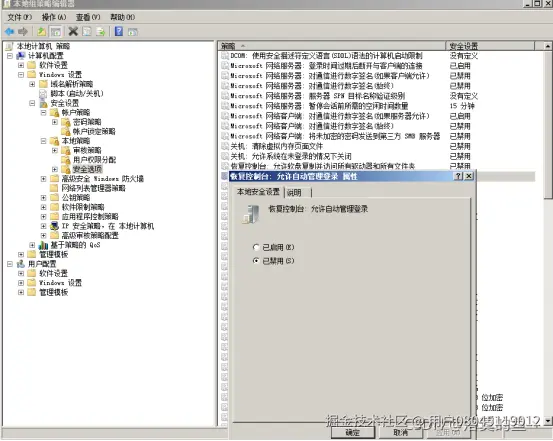Click the policy icon beside 关机: 清除虚拟内存页面文件
Image resolution: width=553 pixels, height=441 pixels.
coord(225,146)
